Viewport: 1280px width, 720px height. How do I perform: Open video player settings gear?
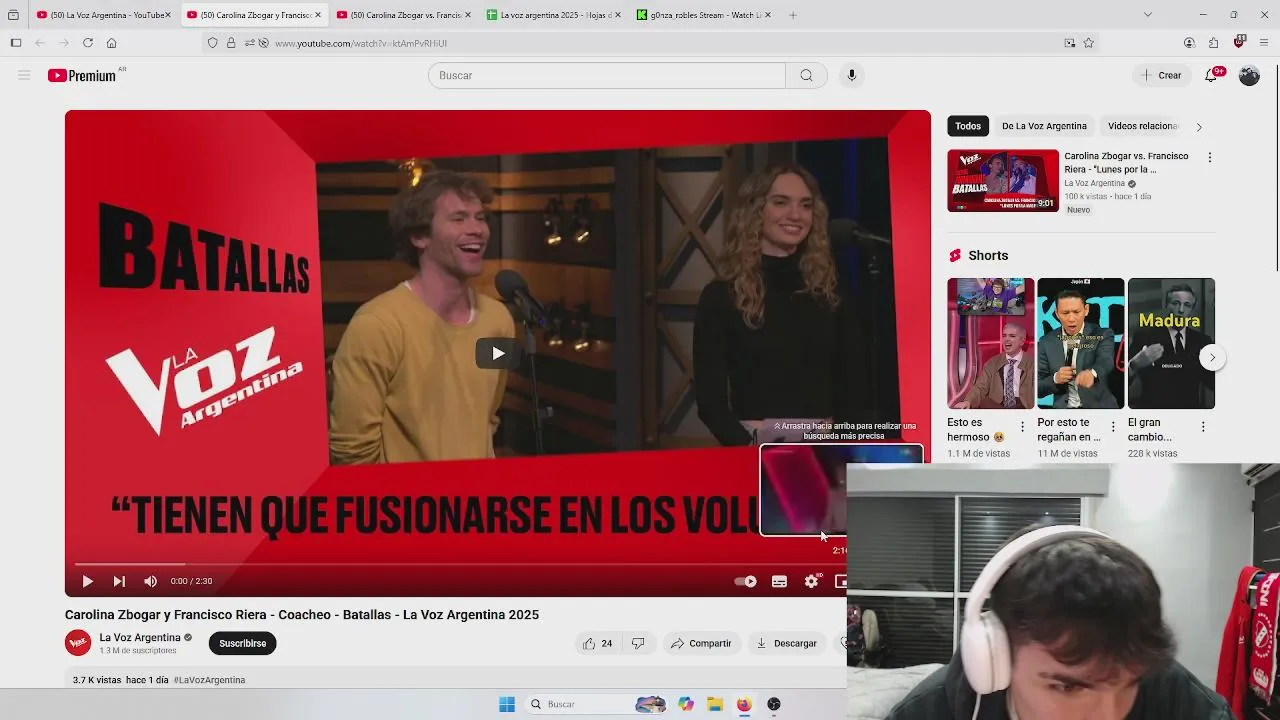point(812,581)
